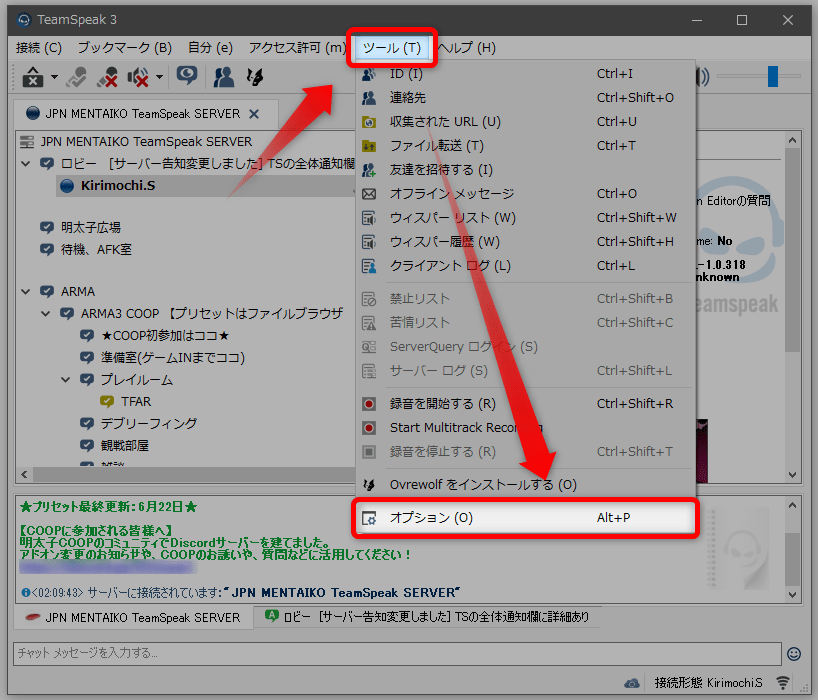Choose 友達を招待する (I)
The width and height of the screenshot is (818, 700).
[x=525, y=170]
